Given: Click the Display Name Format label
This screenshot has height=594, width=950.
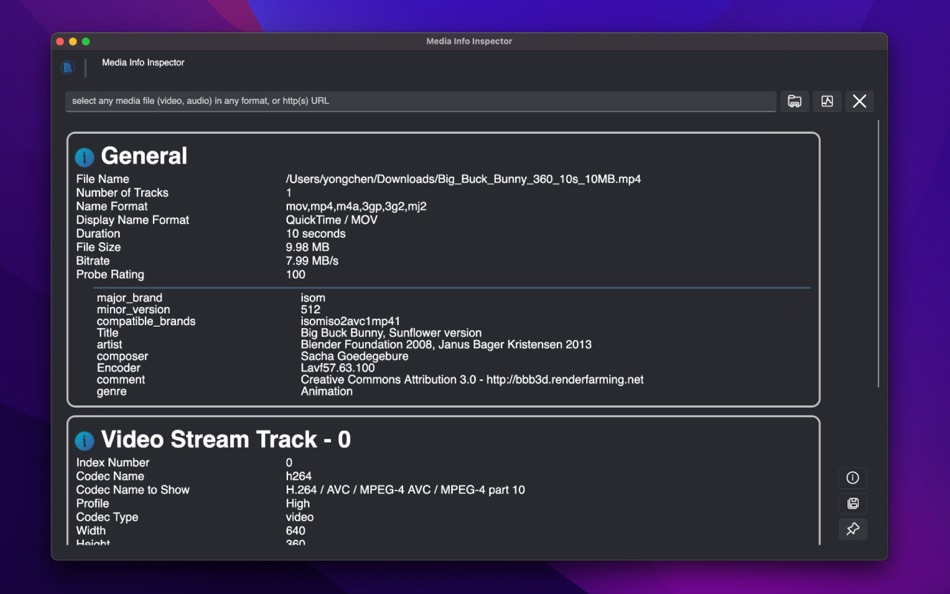Looking at the screenshot, I should click(x=133, y=220).
